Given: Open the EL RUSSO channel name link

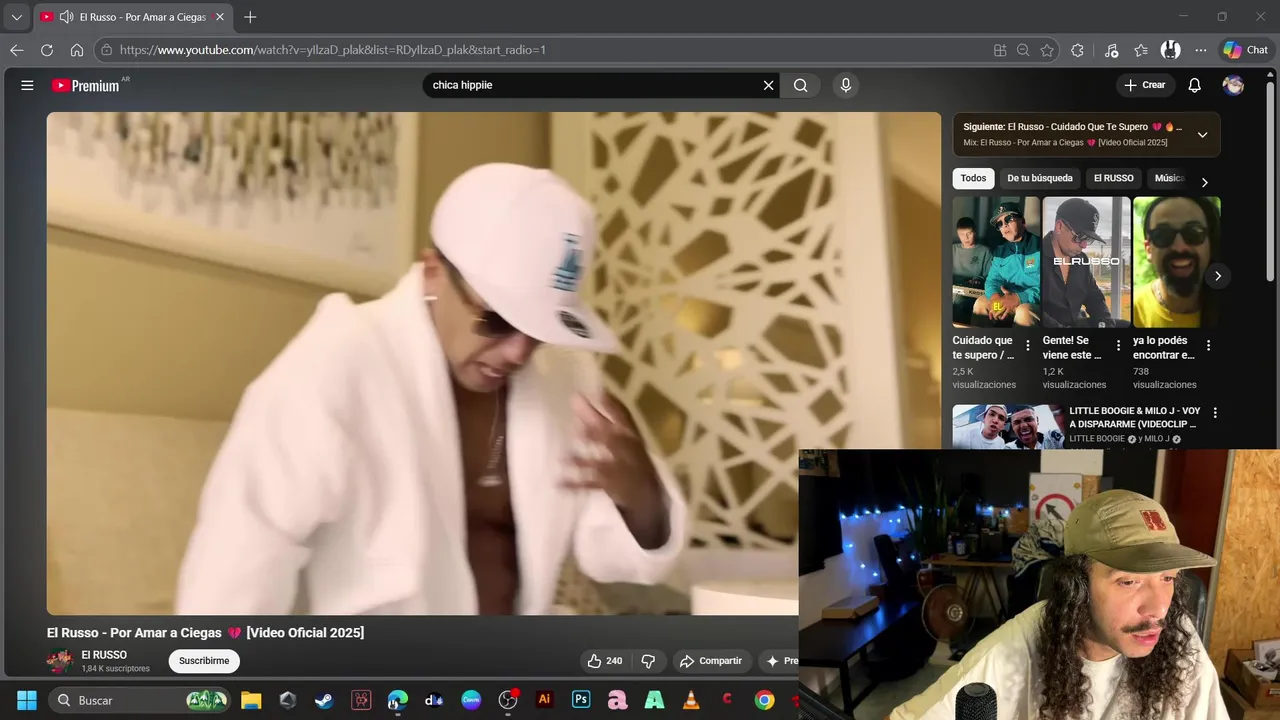Looking at the screenshot, I should [104, 655].
